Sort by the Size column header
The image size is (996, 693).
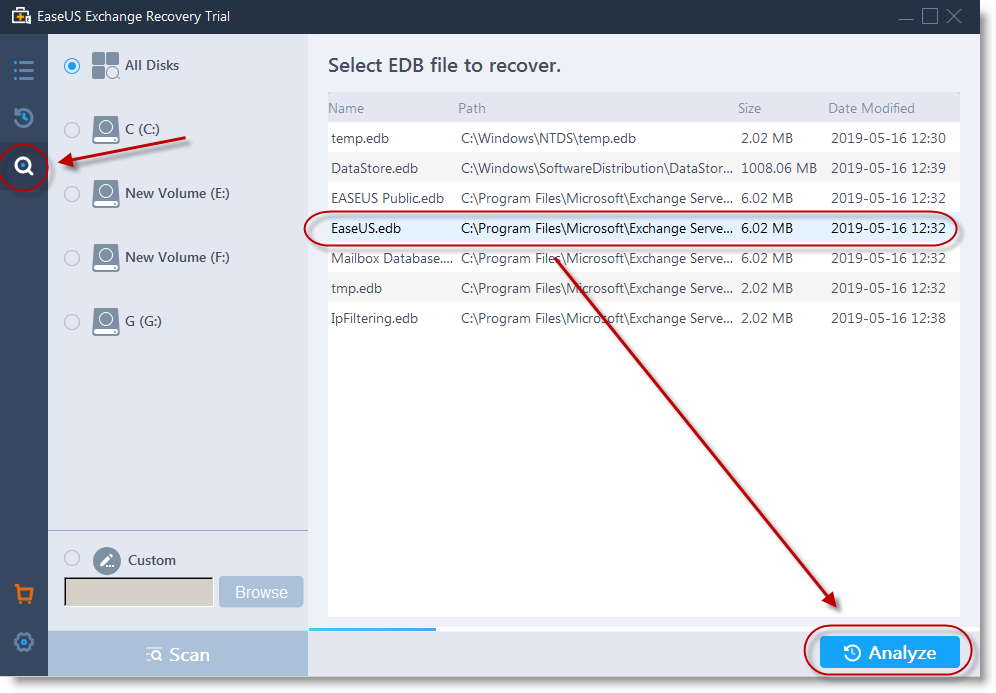click(x=749, y=108)
